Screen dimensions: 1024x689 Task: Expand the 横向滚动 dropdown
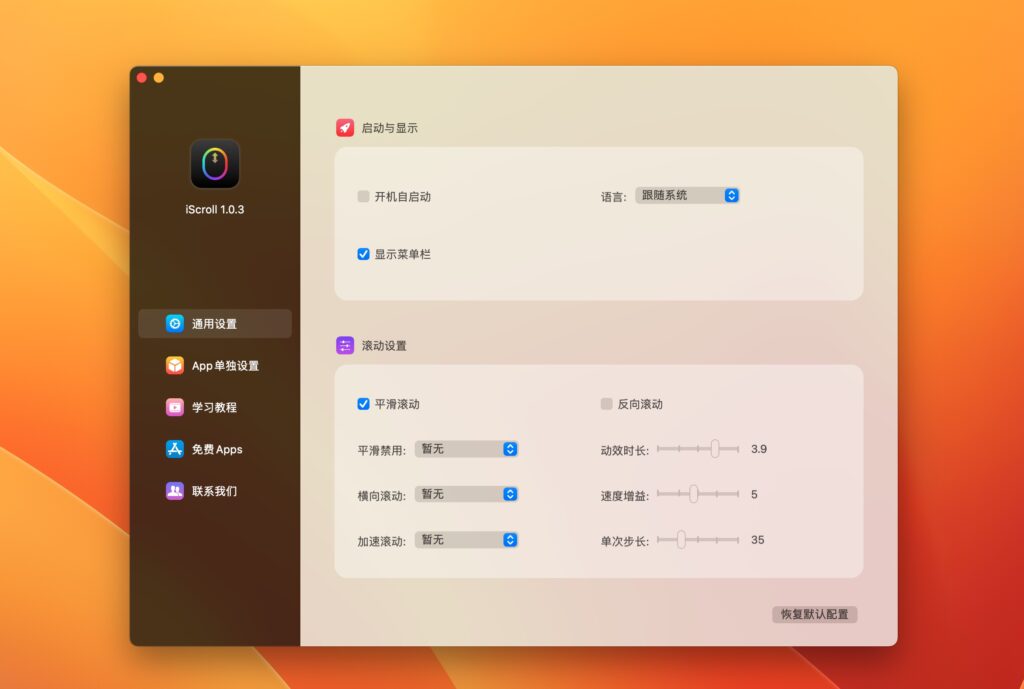click(x=466, y=494)
